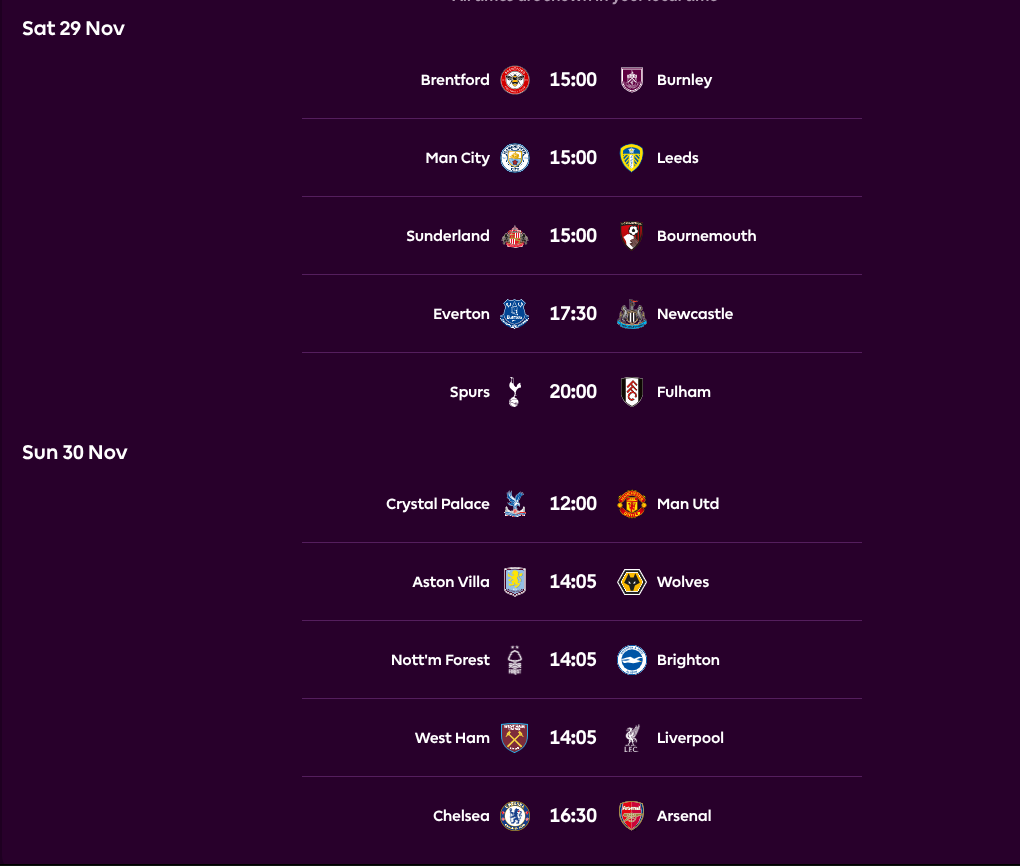Select the Nott'm Forest vs Brighton fixture row
This screenshot has width=1020, height=866.
pos(580,659)
